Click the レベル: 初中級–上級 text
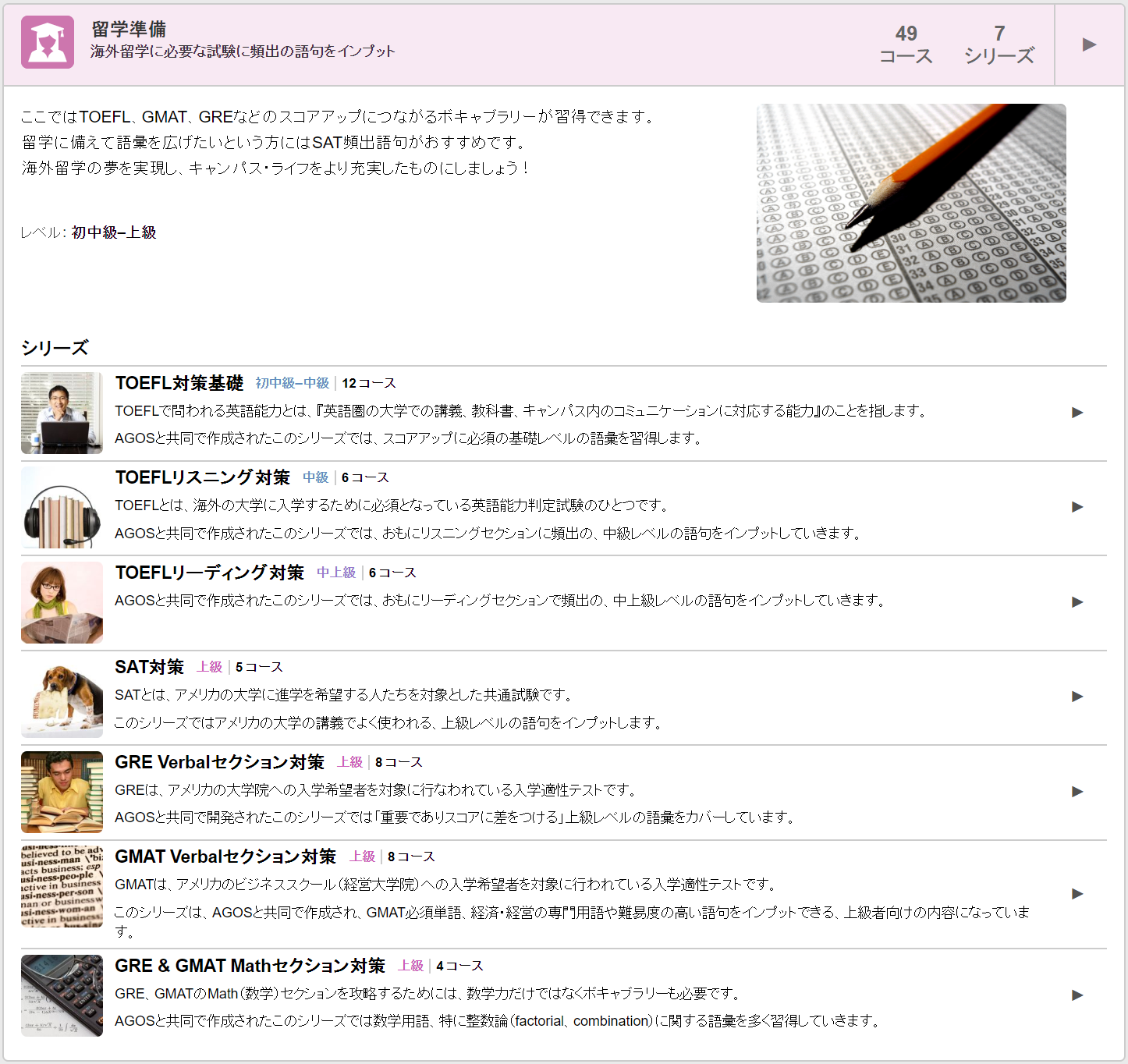 (88, 232)
